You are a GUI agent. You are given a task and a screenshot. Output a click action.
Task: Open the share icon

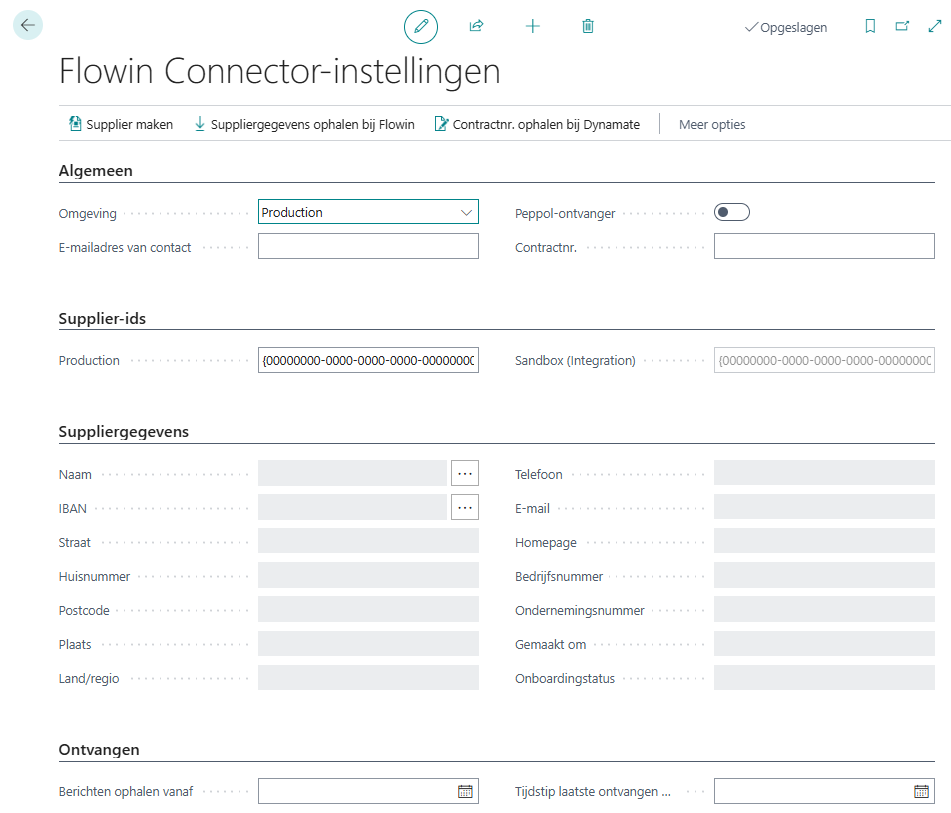click(x=476, y=27)
